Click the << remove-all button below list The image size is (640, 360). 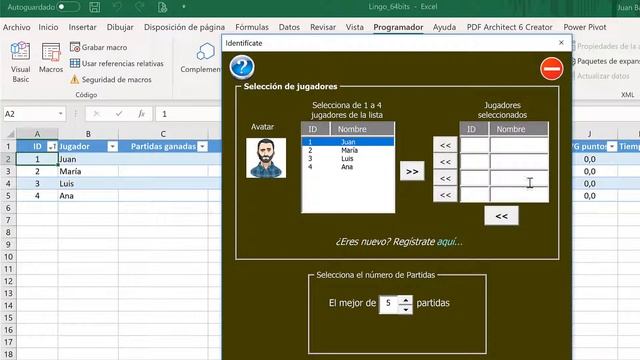point(502,216)
